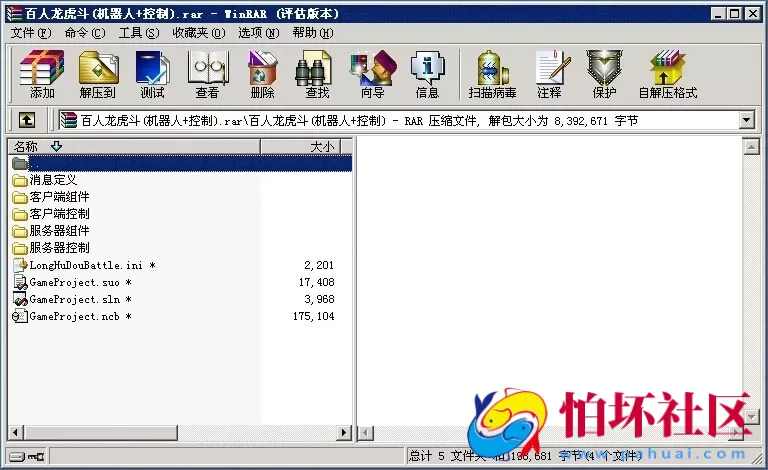The width and height of the screenshot is (768, 470).
Task: Run 测试 (Test) on the archive
Action: coord(152,74)
